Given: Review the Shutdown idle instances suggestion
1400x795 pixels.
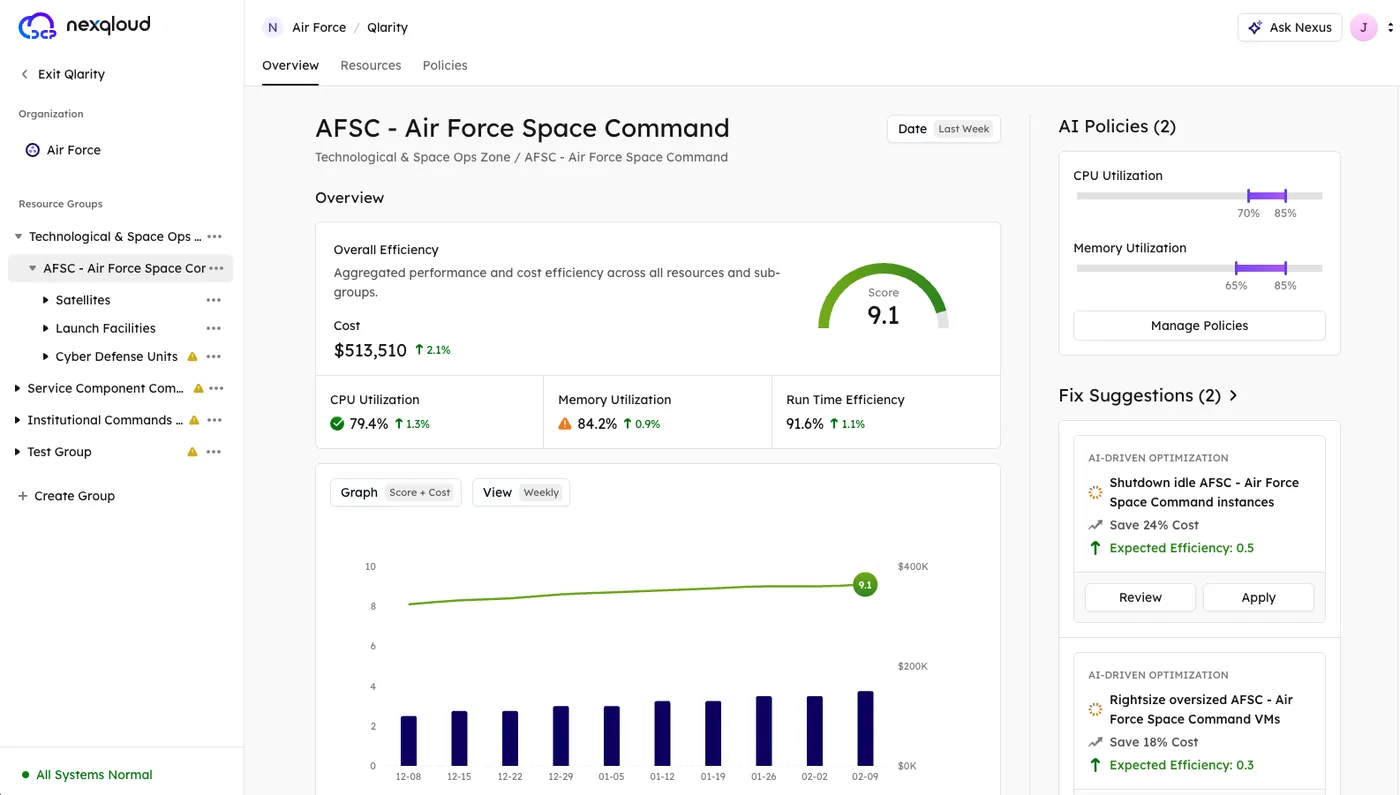Looking at the screenshot, I should tap(1140, 597).
